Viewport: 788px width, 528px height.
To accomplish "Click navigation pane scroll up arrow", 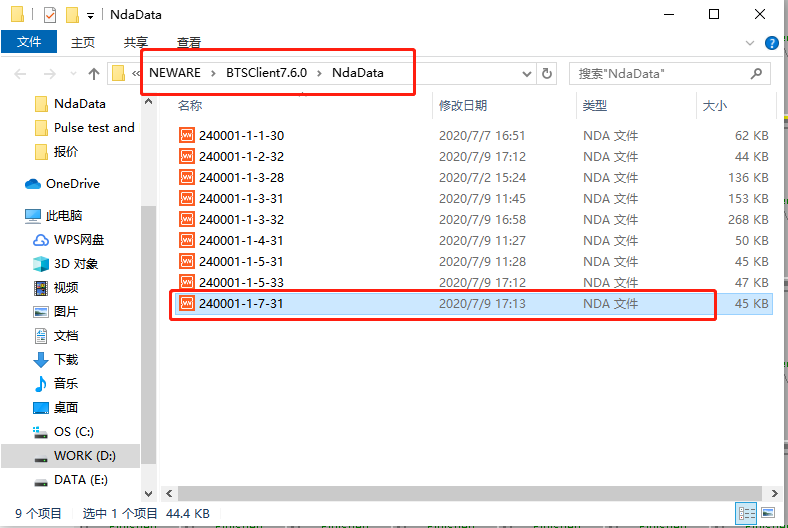I will [x=148, y=101].
